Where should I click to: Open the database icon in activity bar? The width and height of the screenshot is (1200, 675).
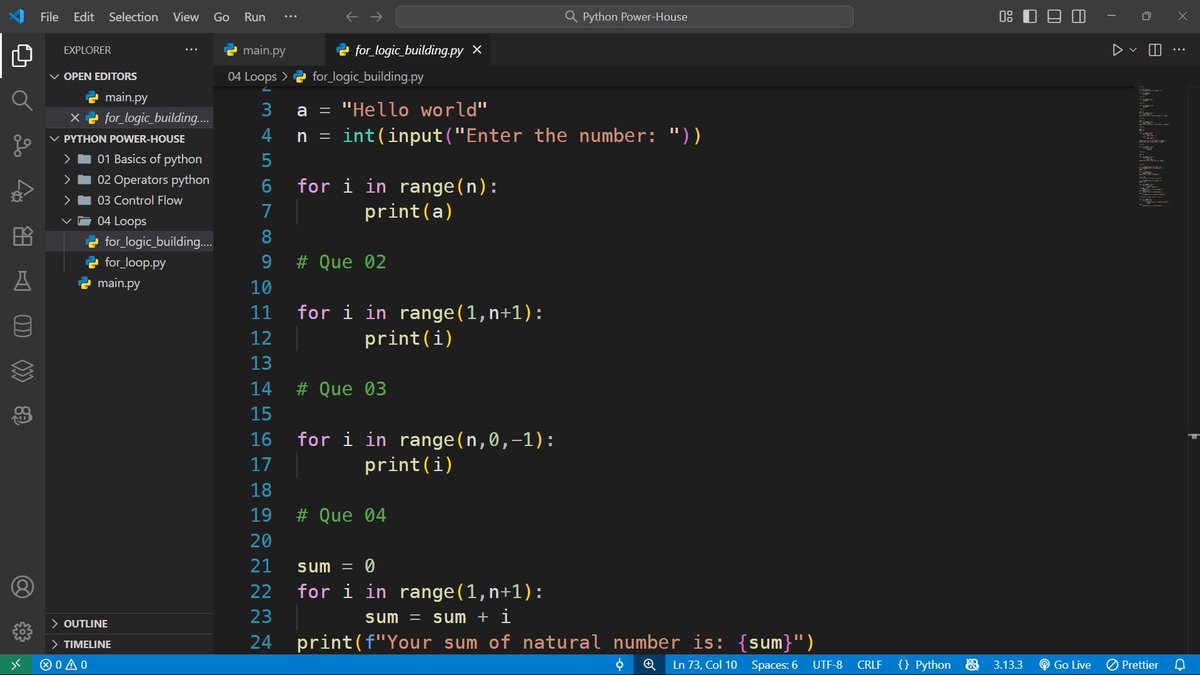click(22, 326)
